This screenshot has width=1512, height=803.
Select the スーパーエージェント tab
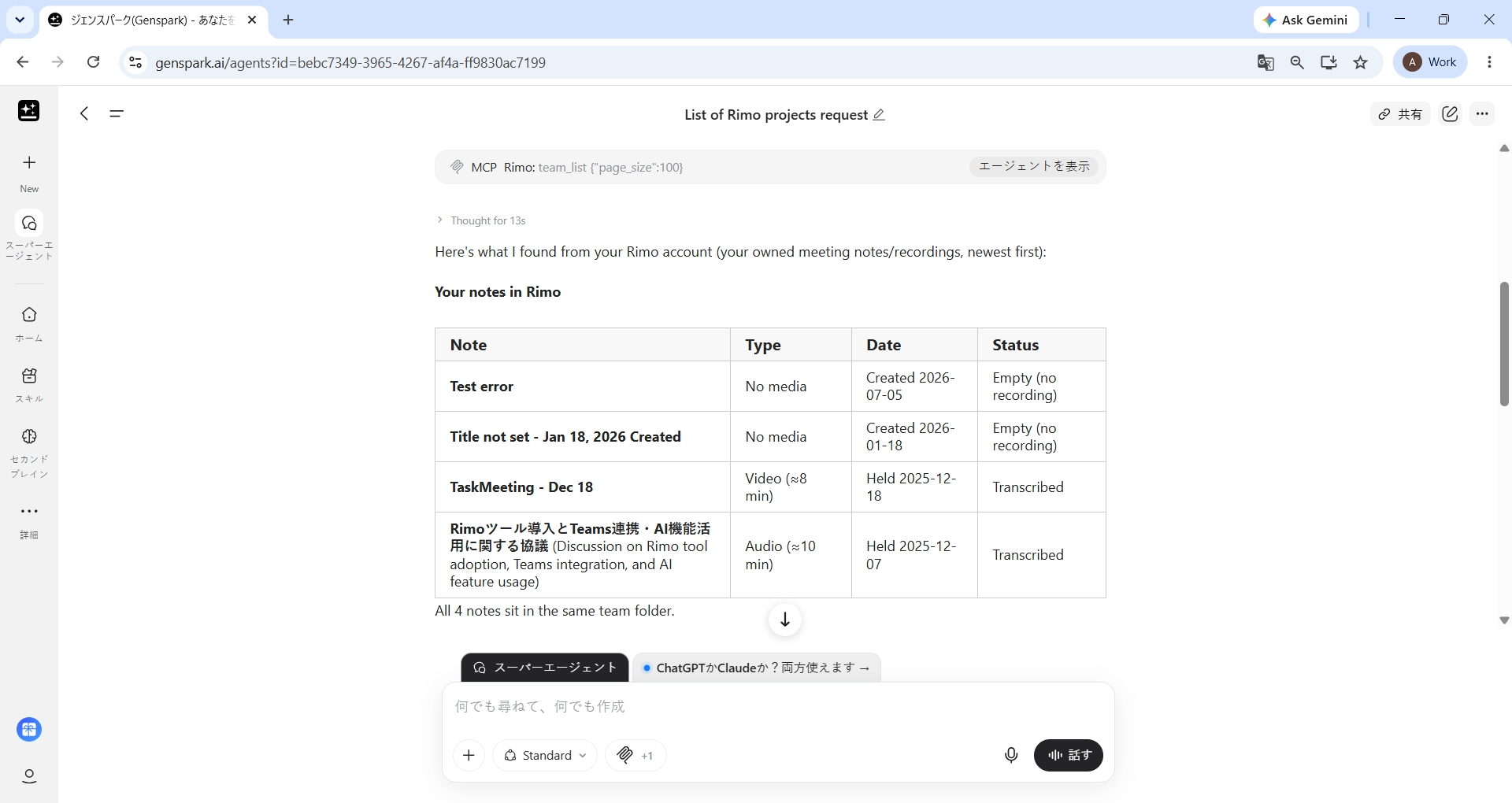coord(545,668)
